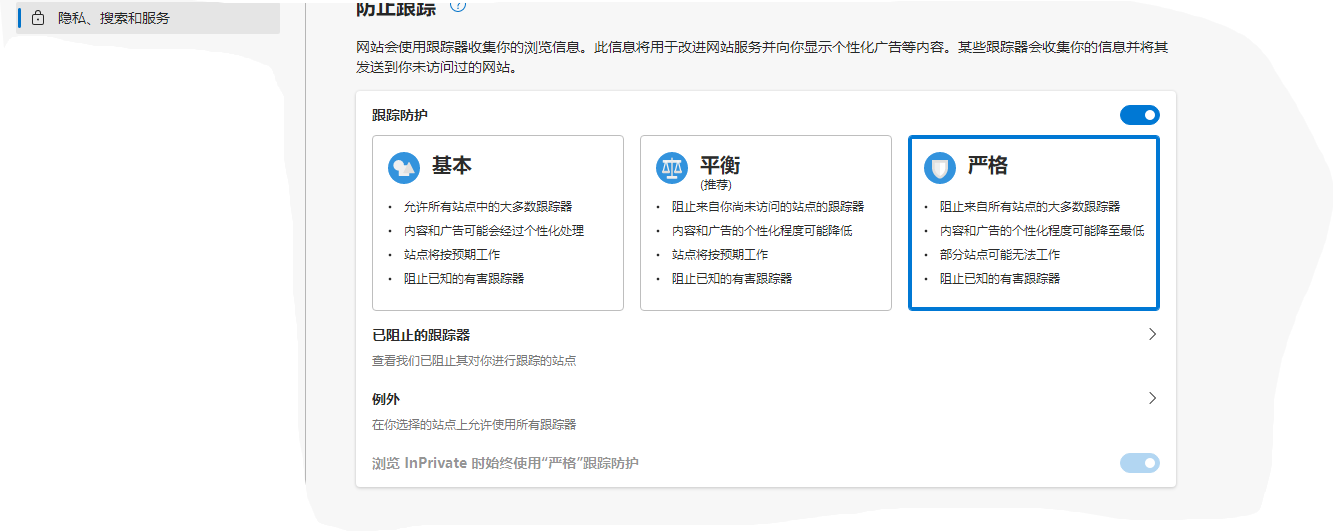The width and height of the screenshot is (1333, 531).
Task: Click the 跟踪防护 label
Action: tap(400, 115)
